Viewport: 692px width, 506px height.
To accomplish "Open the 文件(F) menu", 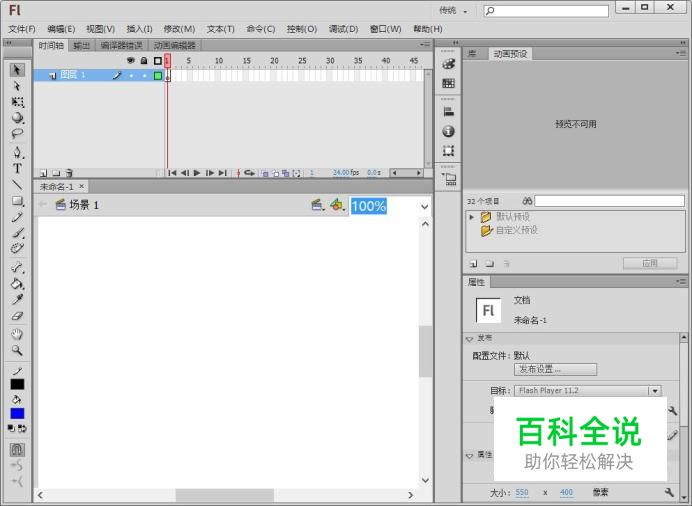I will 22,29.
